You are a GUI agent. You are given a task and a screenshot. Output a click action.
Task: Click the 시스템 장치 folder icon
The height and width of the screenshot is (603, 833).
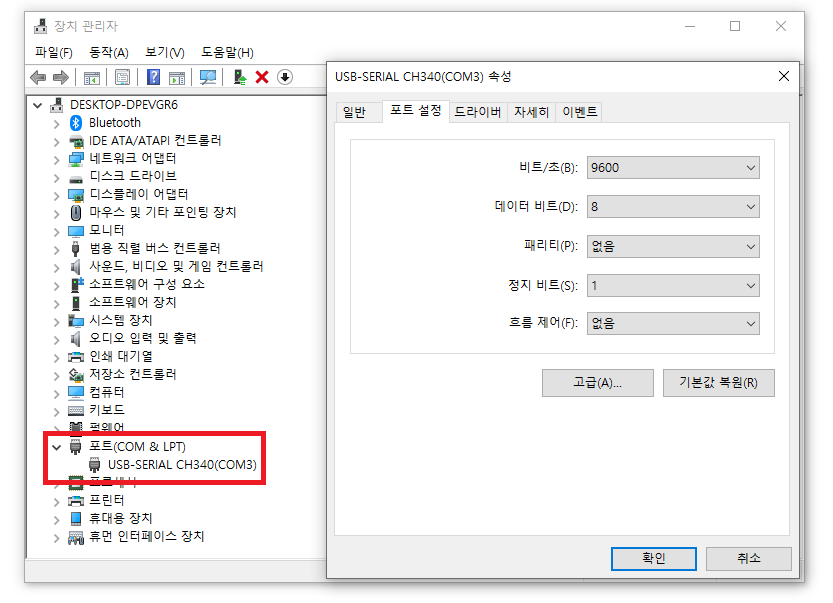pyautogui.click(x=76, y=321)
